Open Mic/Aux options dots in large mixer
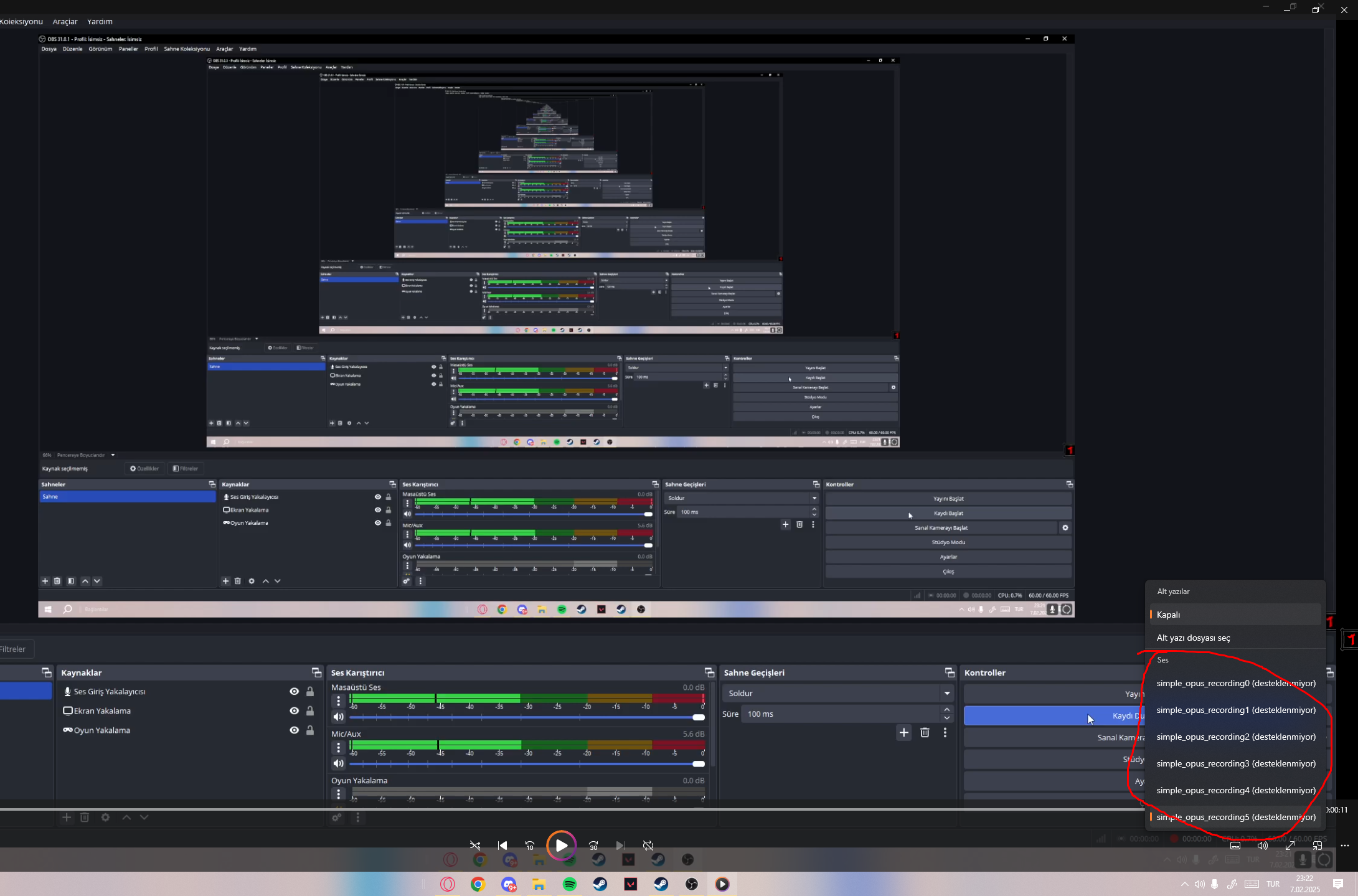This screenshot has width=1358, height=896. coord(338,747)
